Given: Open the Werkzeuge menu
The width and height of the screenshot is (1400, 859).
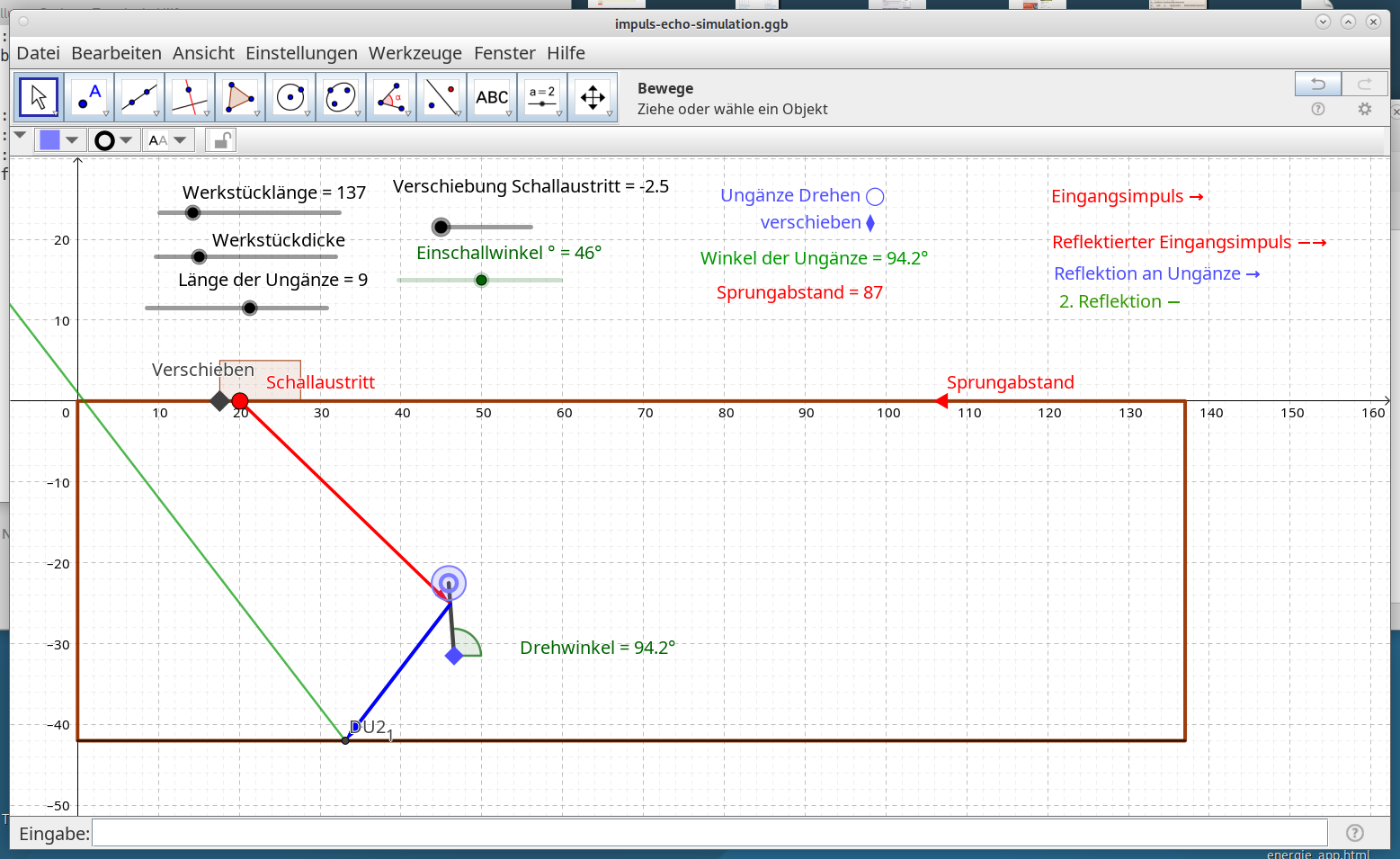Looking at the screenshot, I should tap(415, 53).
